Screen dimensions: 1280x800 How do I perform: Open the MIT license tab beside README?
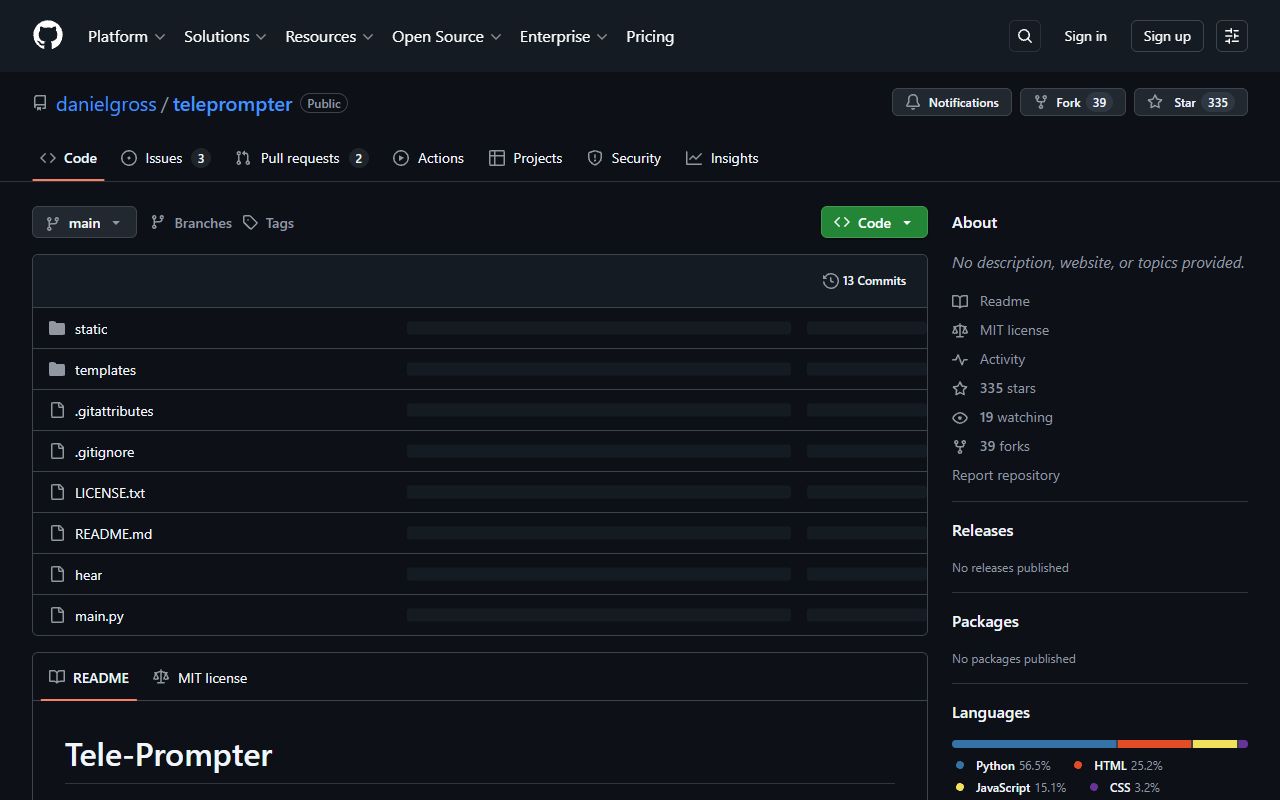pyautogui.click(x=200, y=678)
